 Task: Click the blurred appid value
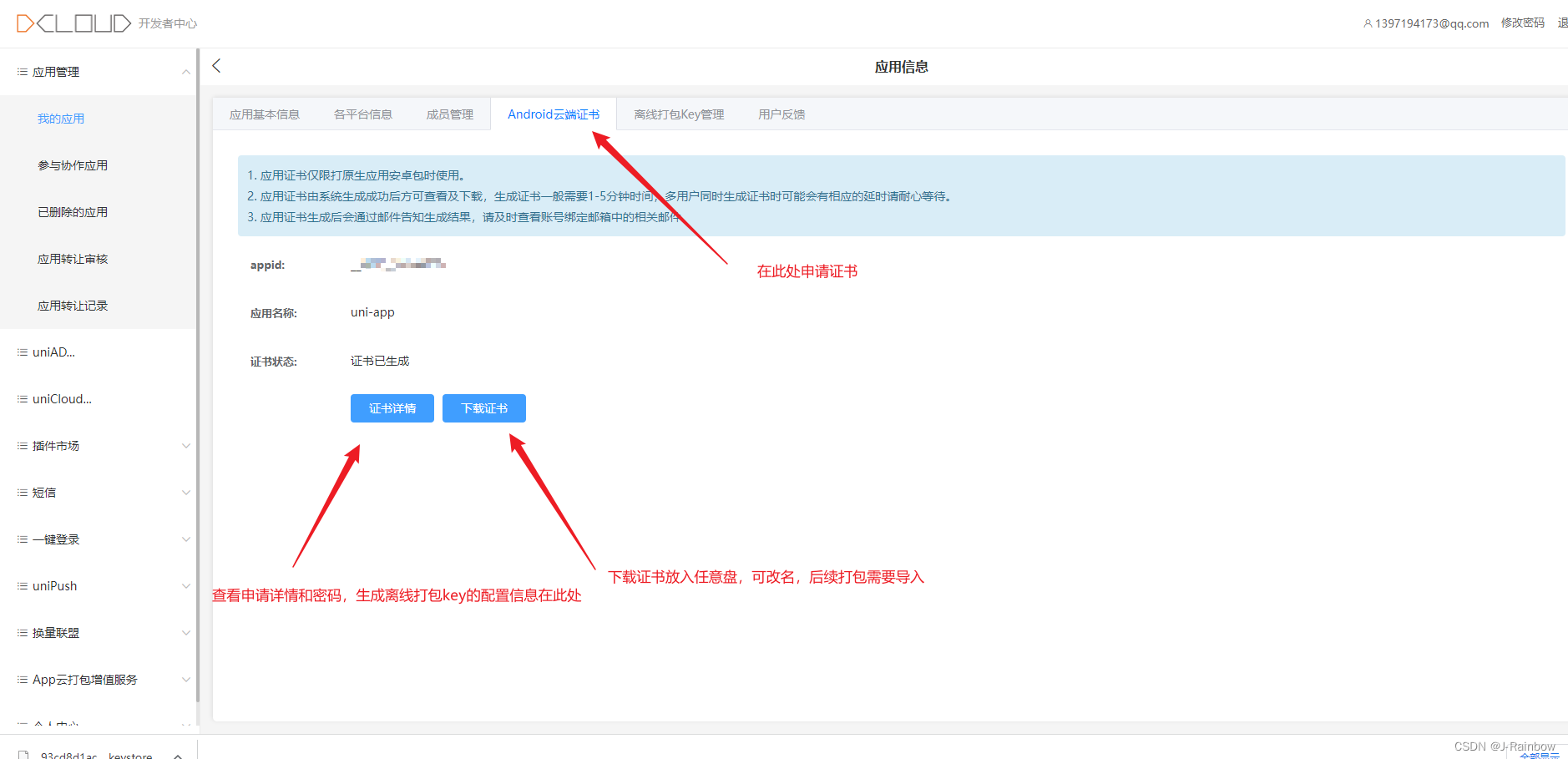(398, 265)
